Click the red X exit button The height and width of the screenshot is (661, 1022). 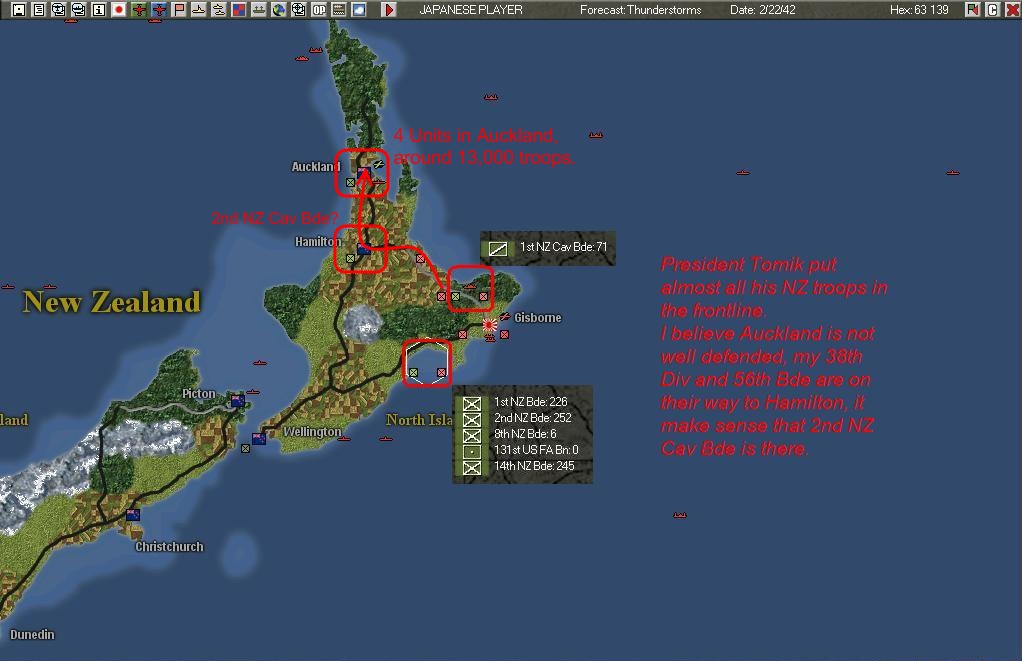(1011, 9)
